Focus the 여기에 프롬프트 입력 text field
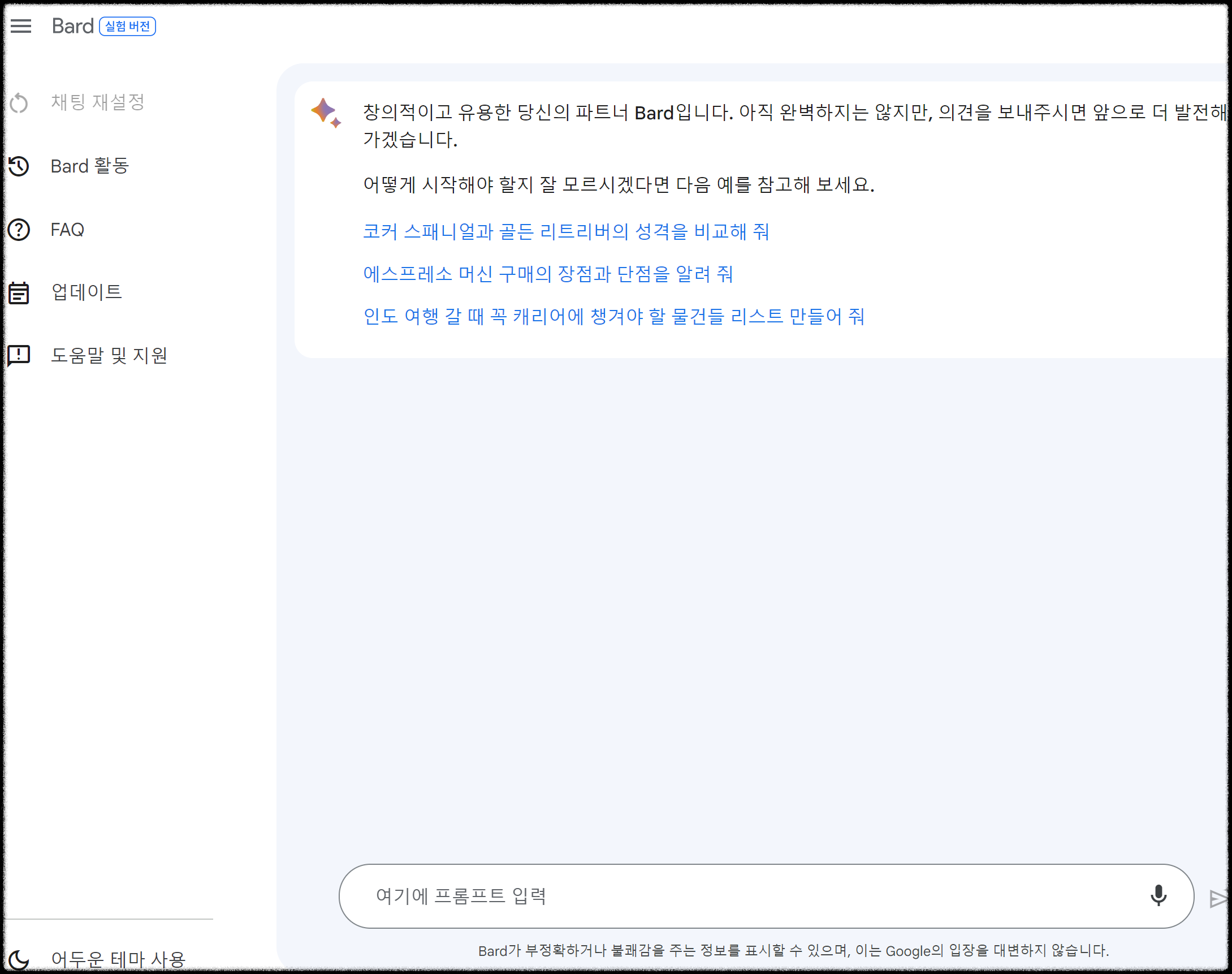1232x974 pixels. [741, 896]
